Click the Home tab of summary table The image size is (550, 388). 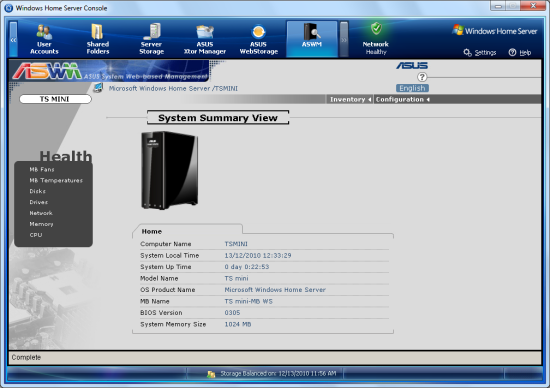(152, 231)
